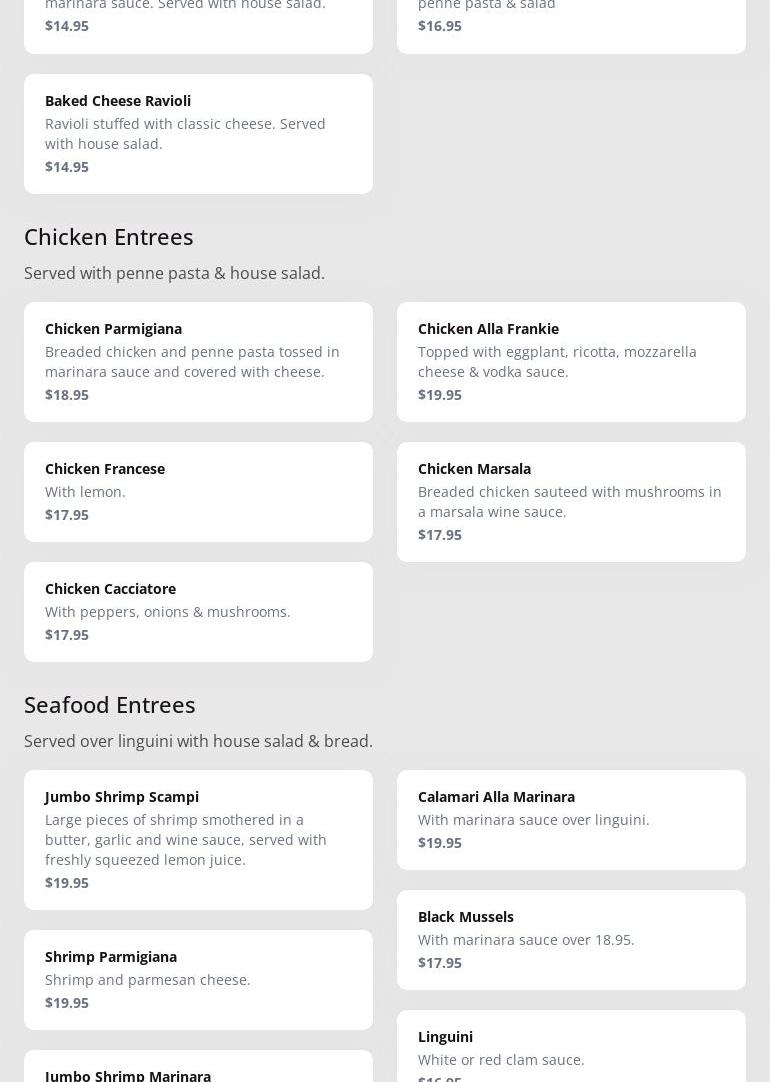Click the Chicken Entrees section heading
Image resolution: width=770 pixels, height=1082 pixels.
(109, 236)
